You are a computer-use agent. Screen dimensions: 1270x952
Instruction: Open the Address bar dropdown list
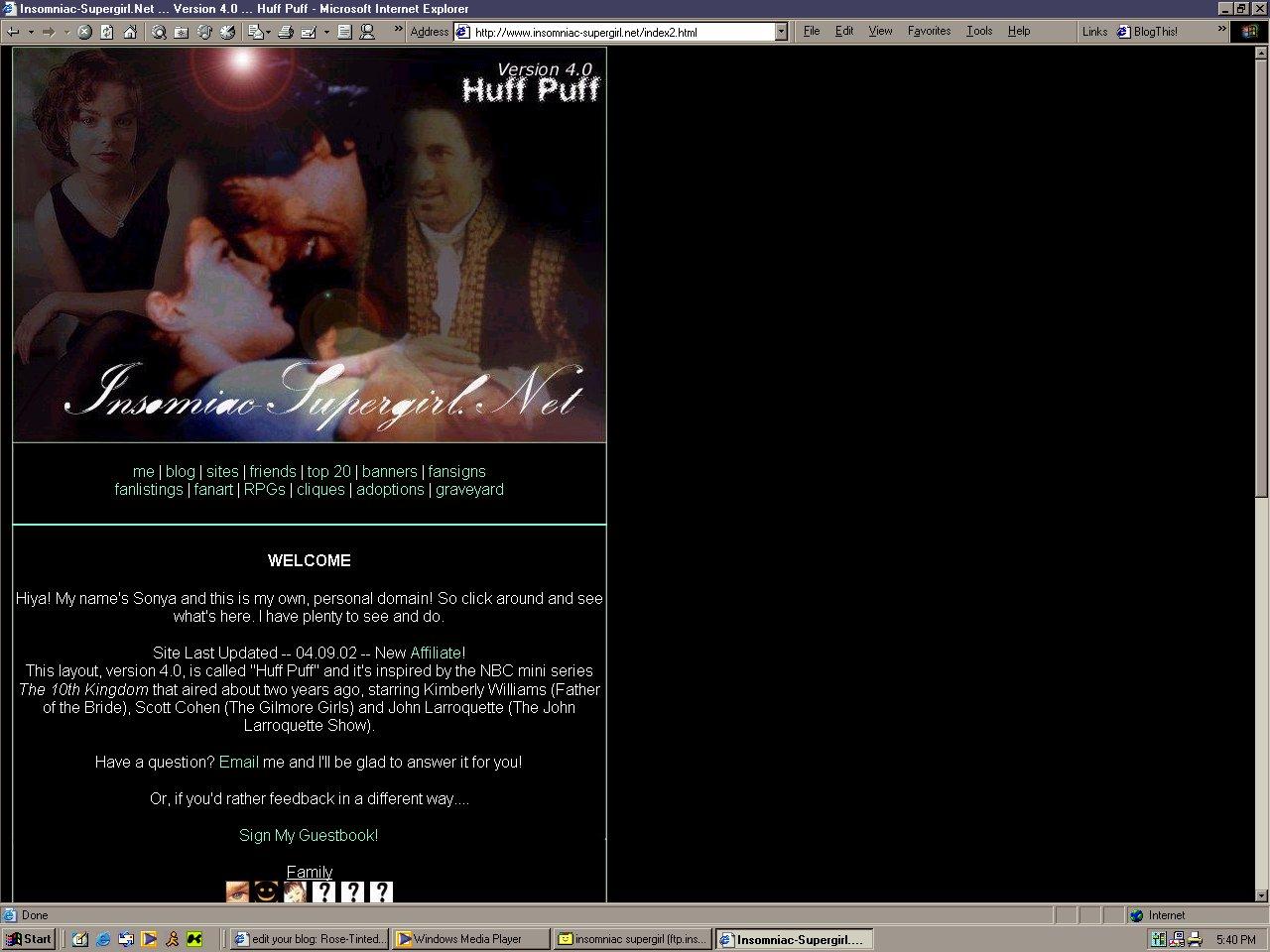pos(781,32)
